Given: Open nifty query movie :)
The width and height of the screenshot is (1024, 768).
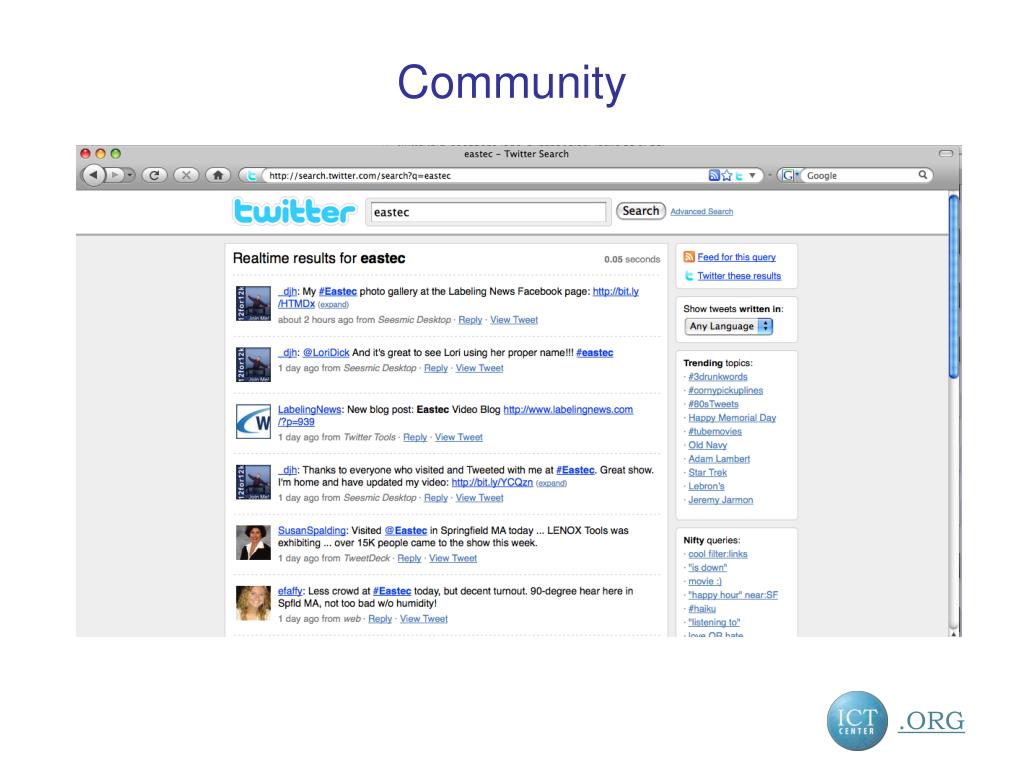Looking at the screenshot, I should 705,581.
